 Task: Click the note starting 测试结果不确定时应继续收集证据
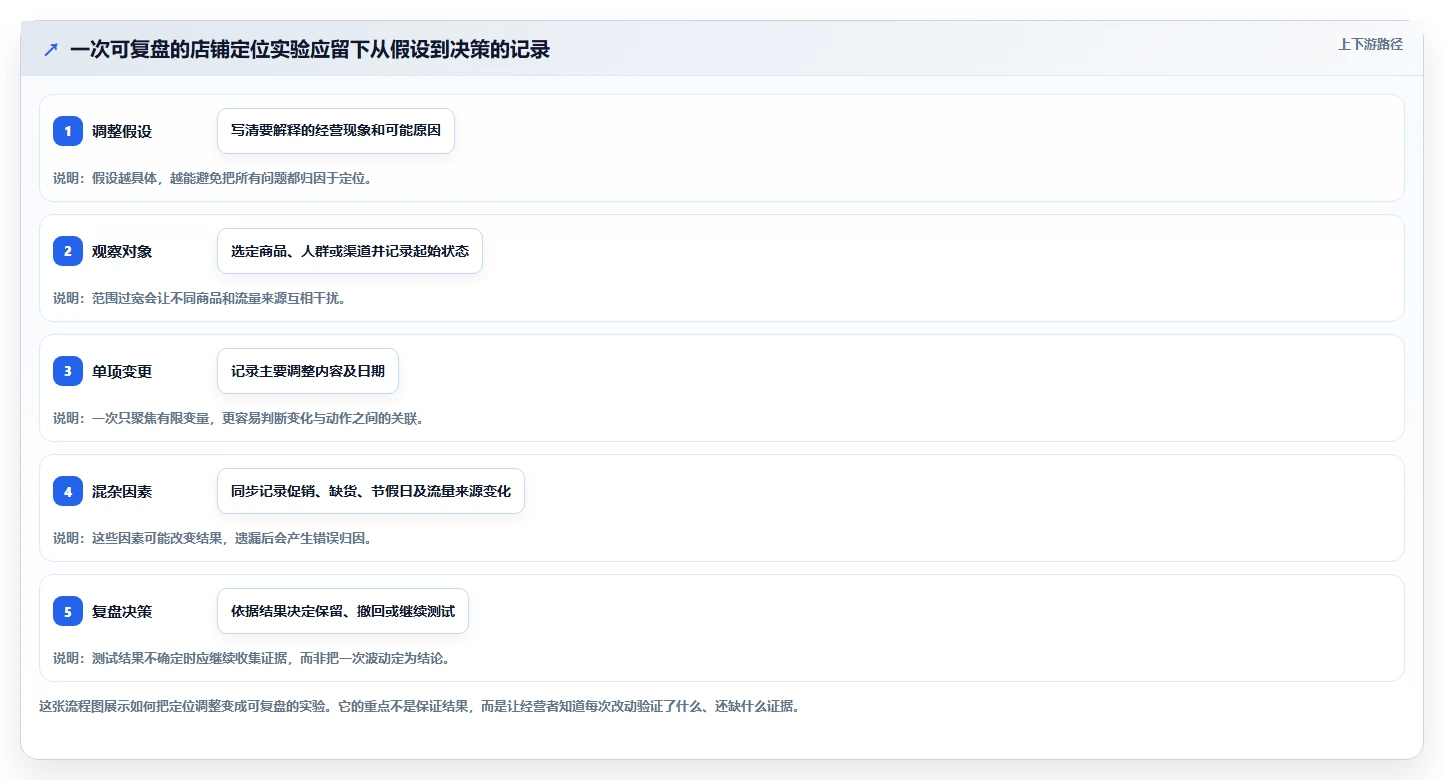252,658
